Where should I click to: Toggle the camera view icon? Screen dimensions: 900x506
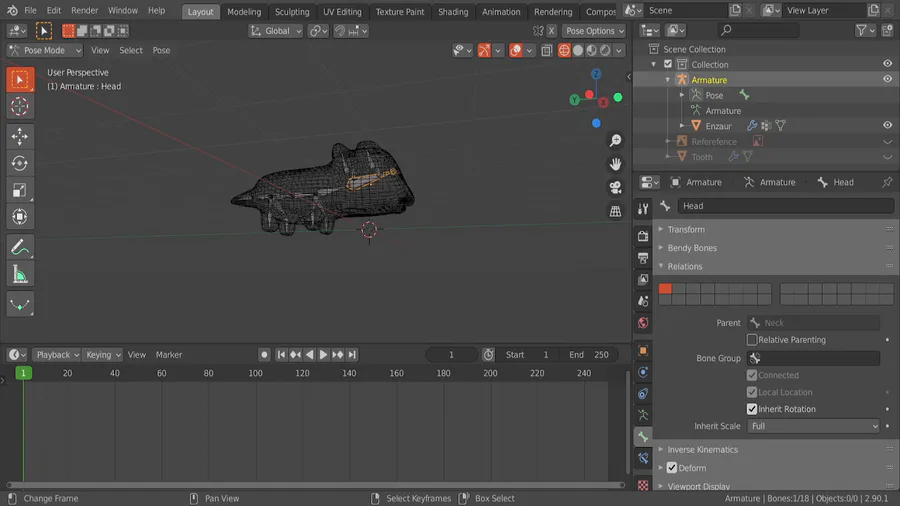pyautogui.click(x=615, y=188)
